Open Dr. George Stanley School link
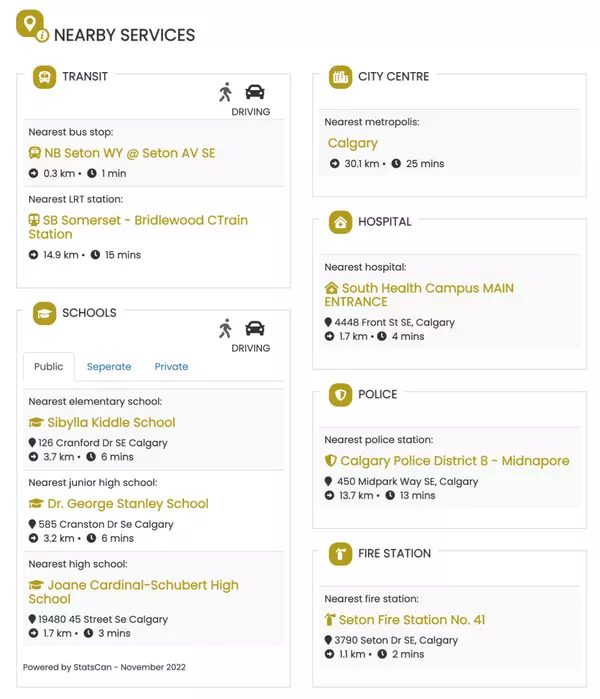 pyautogui.click(x=127, y=504)
